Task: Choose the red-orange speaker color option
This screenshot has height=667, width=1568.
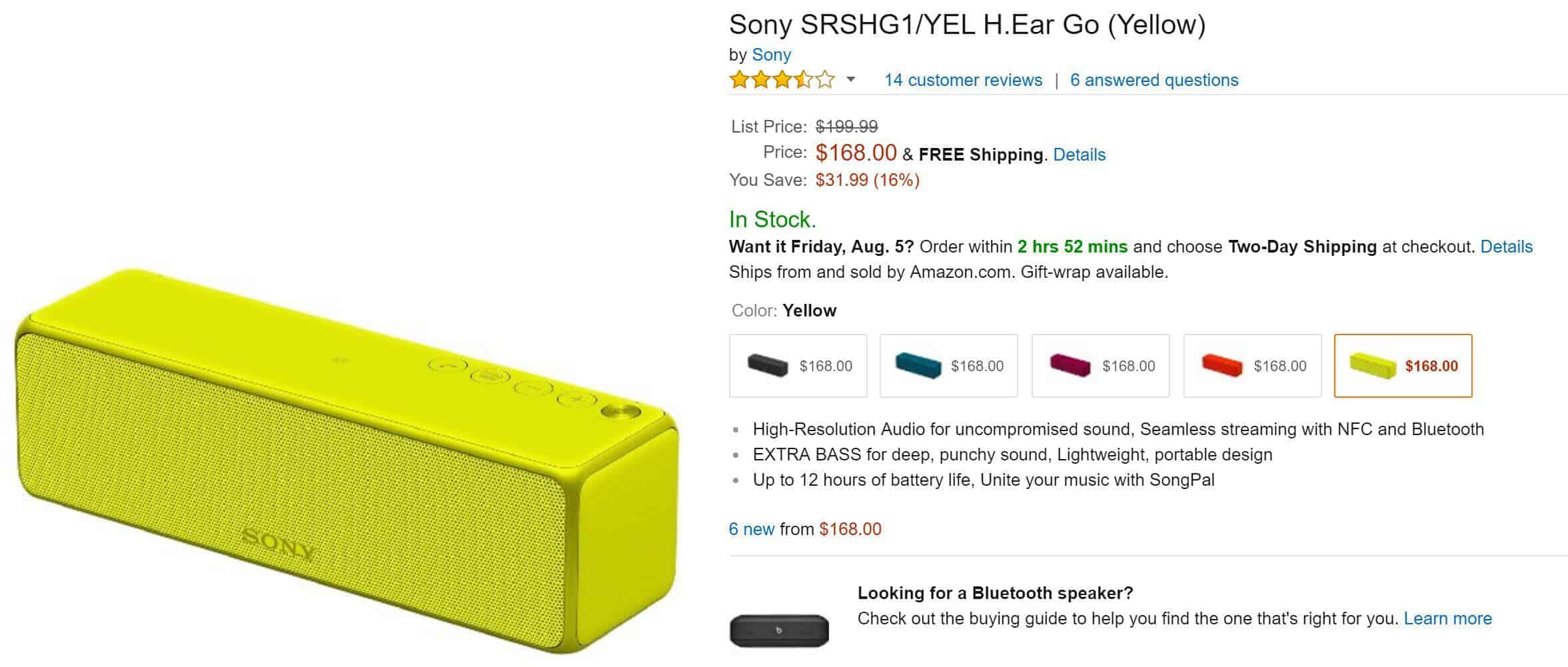Action: 1252,366
